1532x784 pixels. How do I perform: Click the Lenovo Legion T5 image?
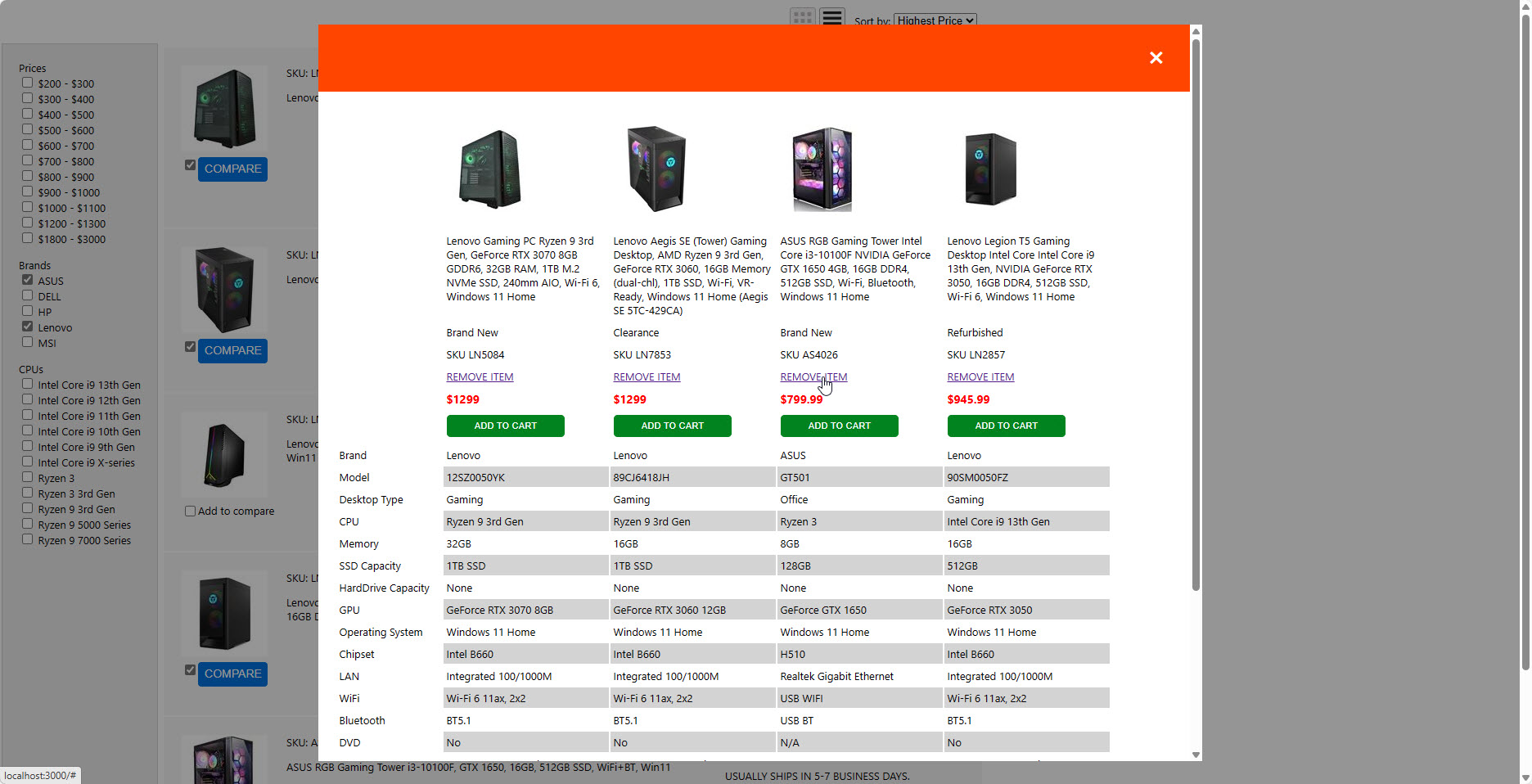click(990, 169)
